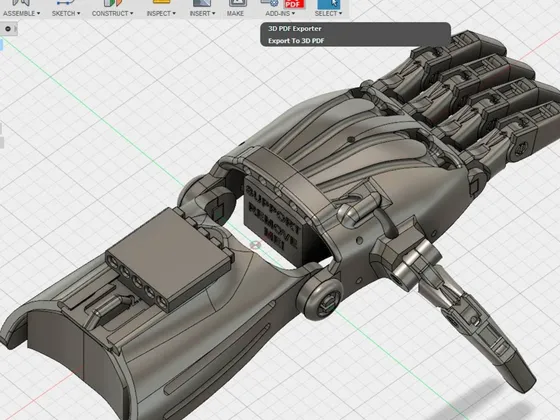
Task: Click the red 3D PDF export icon
Action: [294, 4]
